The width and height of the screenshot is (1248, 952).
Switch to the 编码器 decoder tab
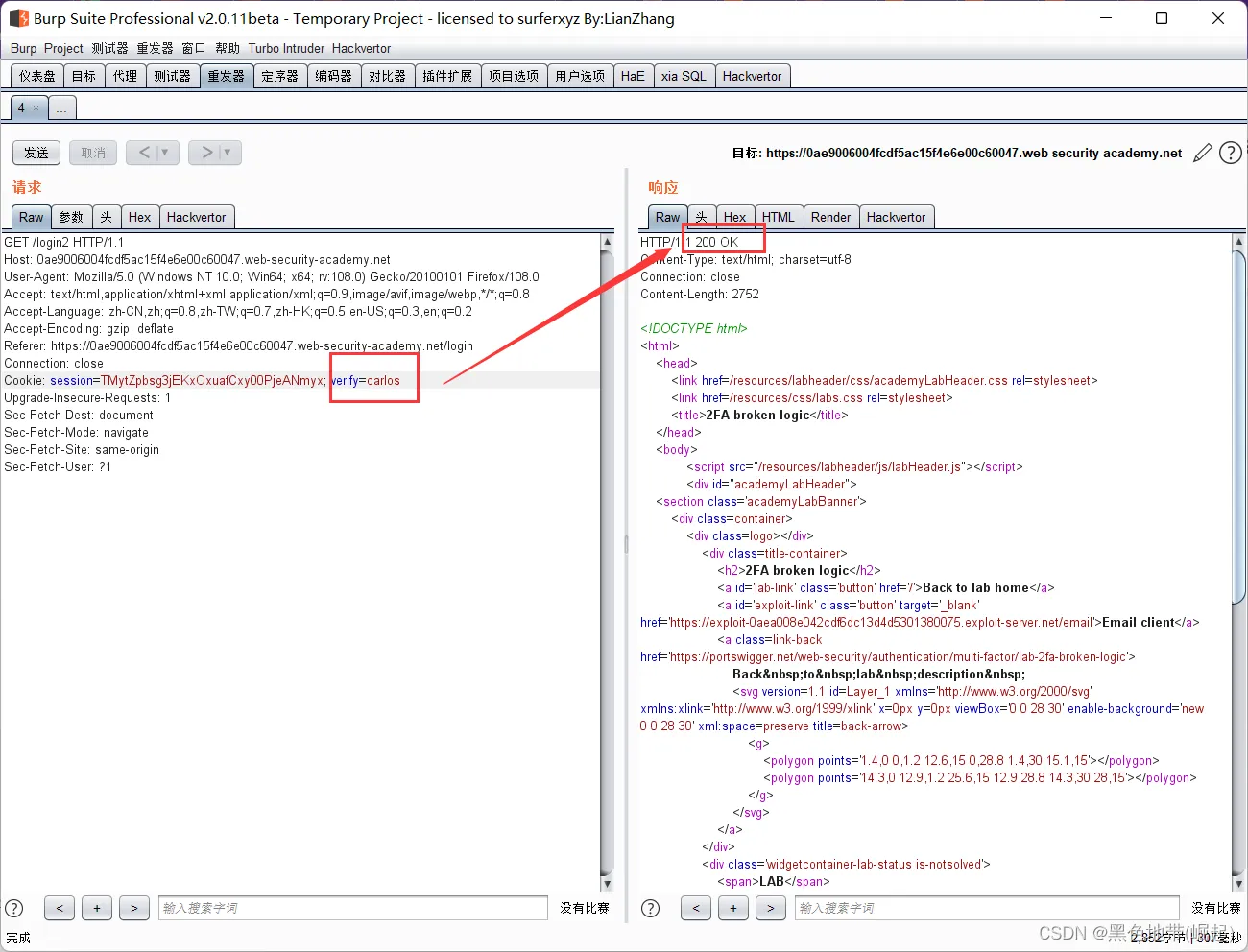pos(334,76)
